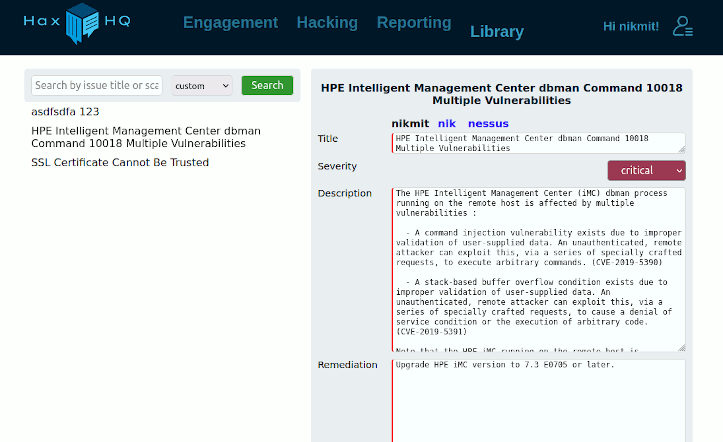This screenshot has height=442, width=723.
Task: Click the green Search button
Action: tap(267, 85)
